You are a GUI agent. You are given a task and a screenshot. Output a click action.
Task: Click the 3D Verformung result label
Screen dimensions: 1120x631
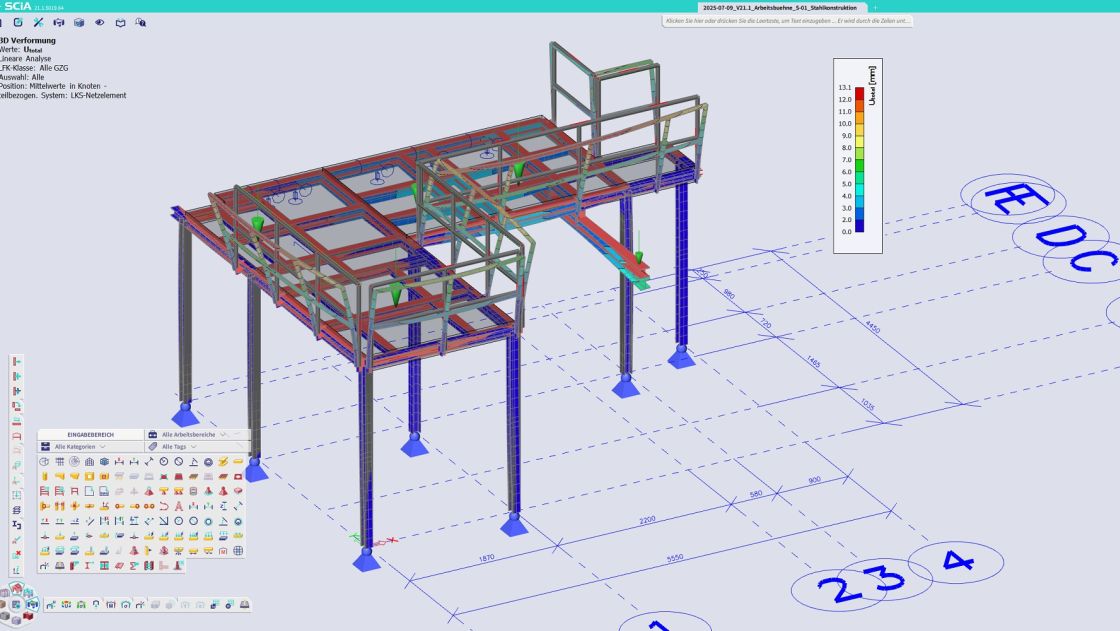[x=28, y=41]
